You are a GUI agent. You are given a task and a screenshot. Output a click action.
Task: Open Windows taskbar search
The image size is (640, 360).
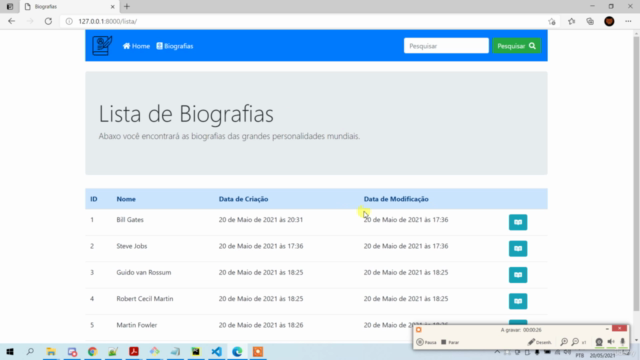30,351
